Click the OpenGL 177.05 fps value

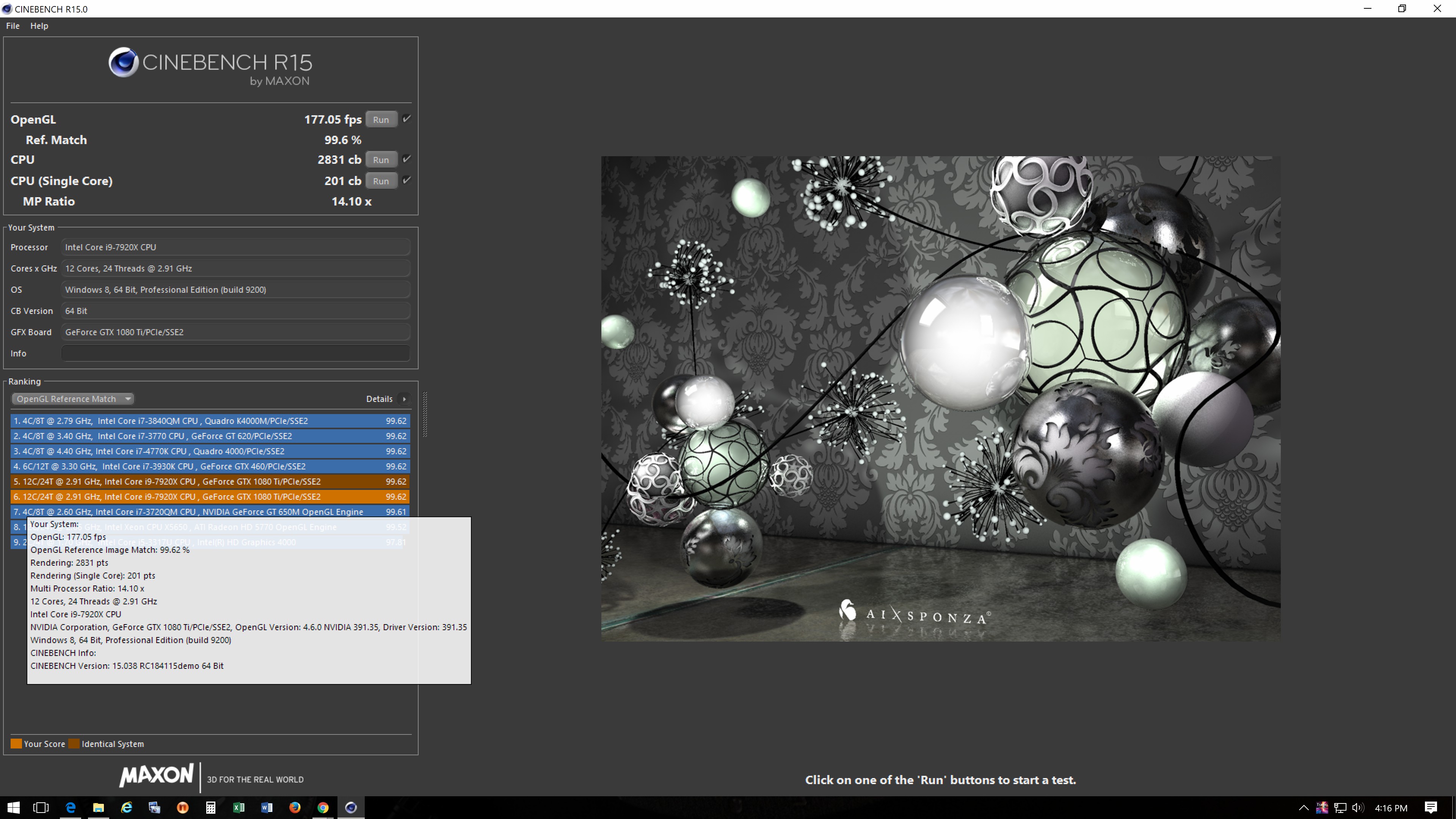pos(333,119)
